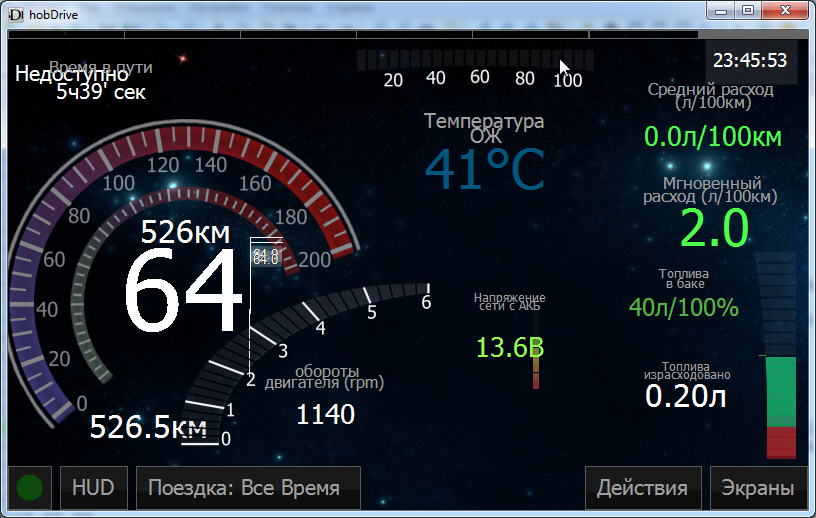Maximize the hobDrive window
The width and height of the screenshot is (816, 518).
(x=748, y=10)
